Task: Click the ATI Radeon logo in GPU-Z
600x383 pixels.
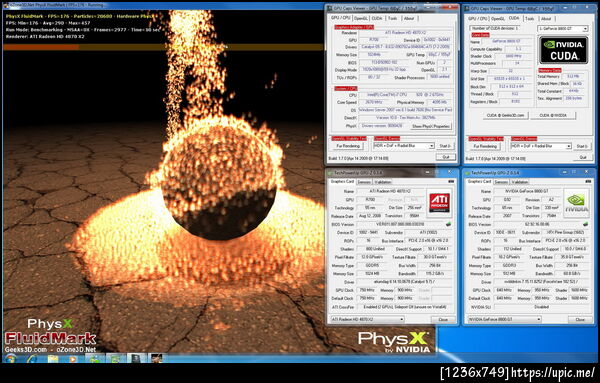Action: point(439,203)
